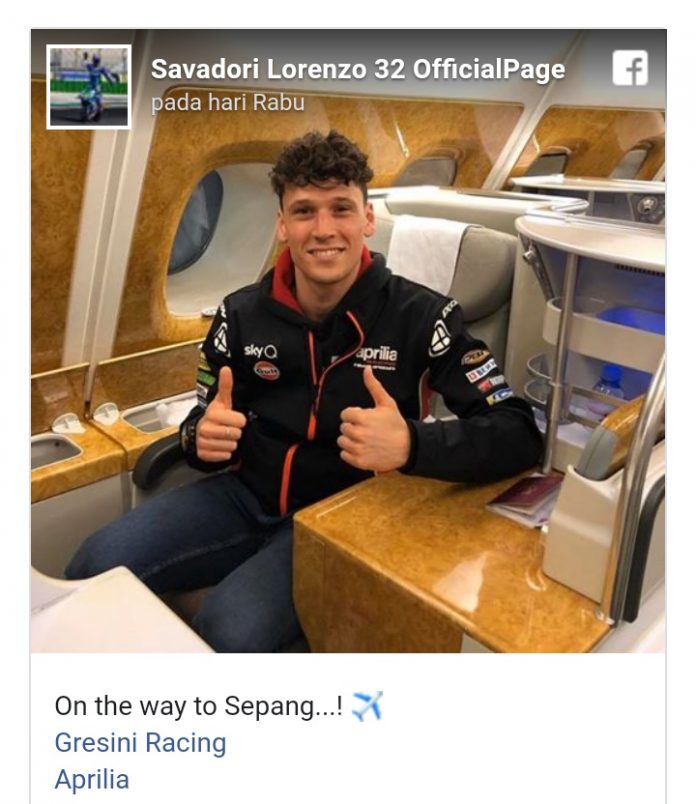Click the 'pada hari Rabu' timestamp

[x=228, y=103]
